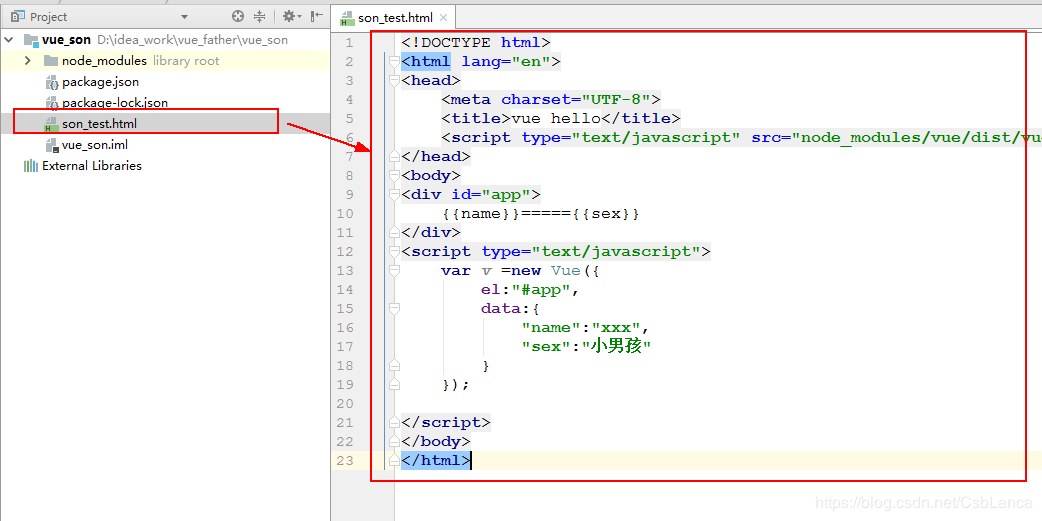Collapse the head tag fold on line 3
The width and height of the screenshot is (1042, 521).
pos(394,81)
